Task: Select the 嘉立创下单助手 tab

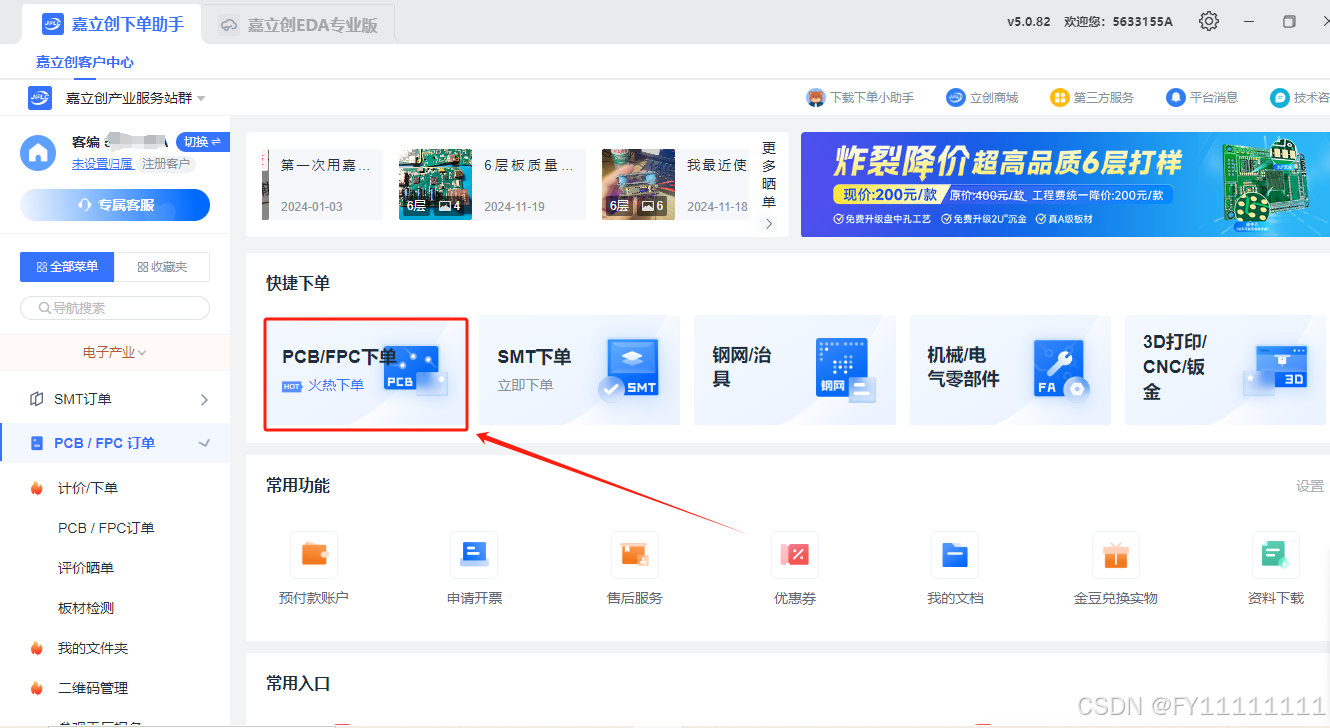Action: [x=114, y=24]
